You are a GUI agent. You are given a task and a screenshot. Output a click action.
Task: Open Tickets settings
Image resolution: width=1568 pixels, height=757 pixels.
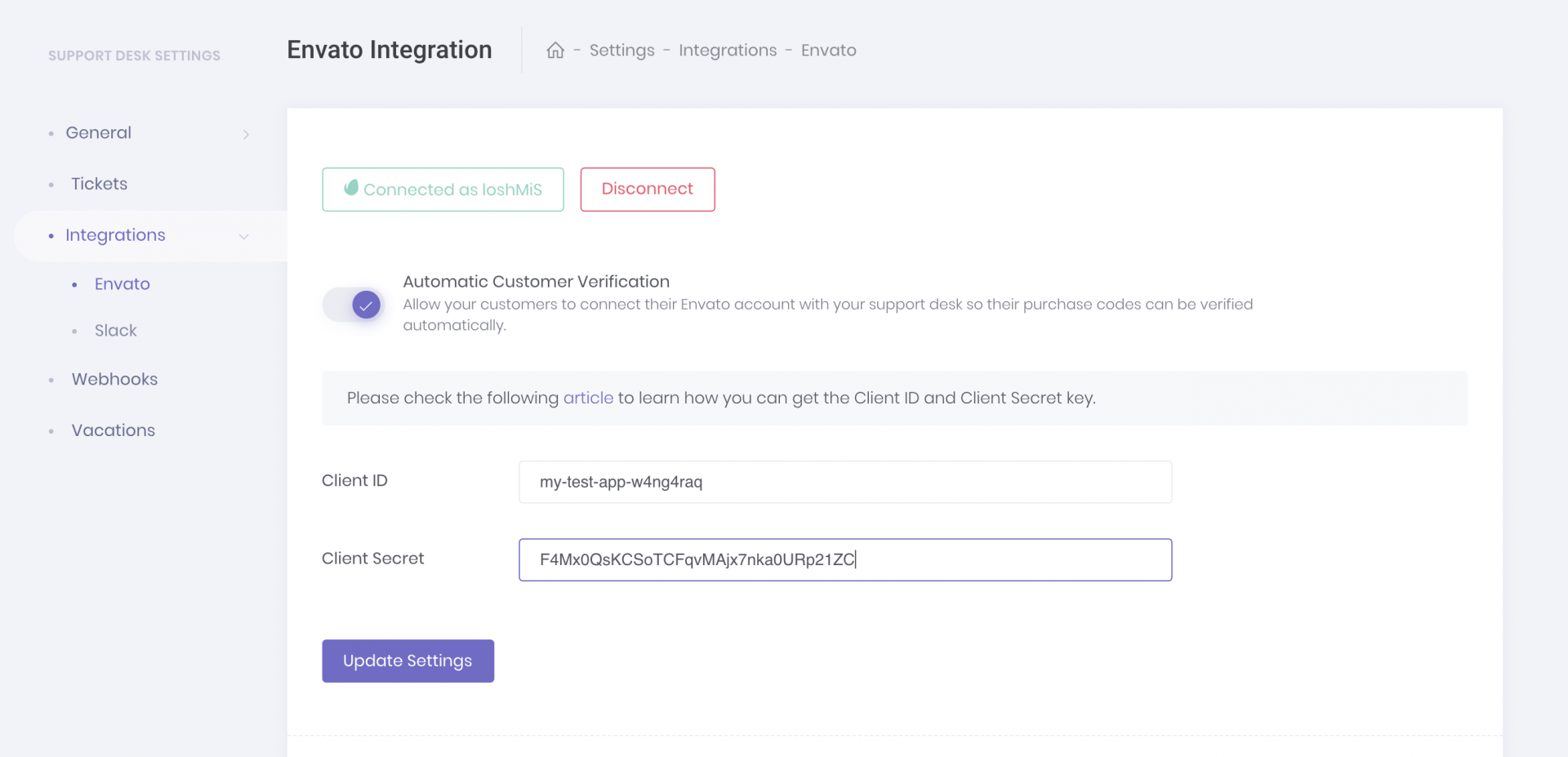[x=100, y=184]
